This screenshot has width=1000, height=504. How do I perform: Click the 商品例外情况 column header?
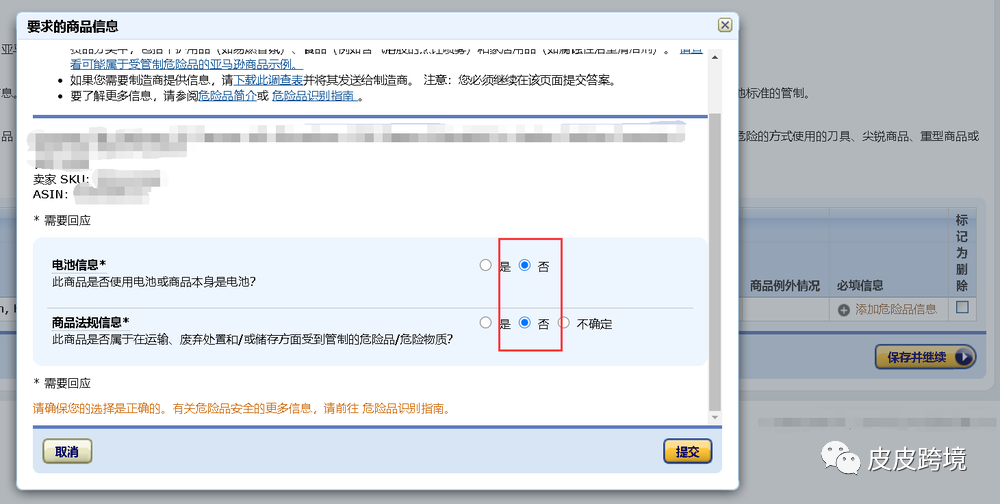(784, 286)
